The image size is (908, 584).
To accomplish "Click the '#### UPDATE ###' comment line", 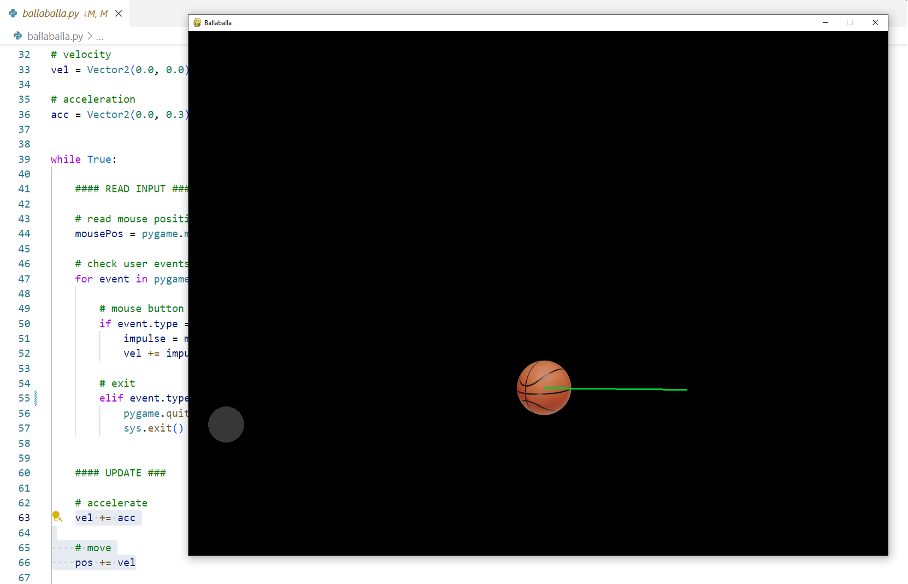I will 120,472.
